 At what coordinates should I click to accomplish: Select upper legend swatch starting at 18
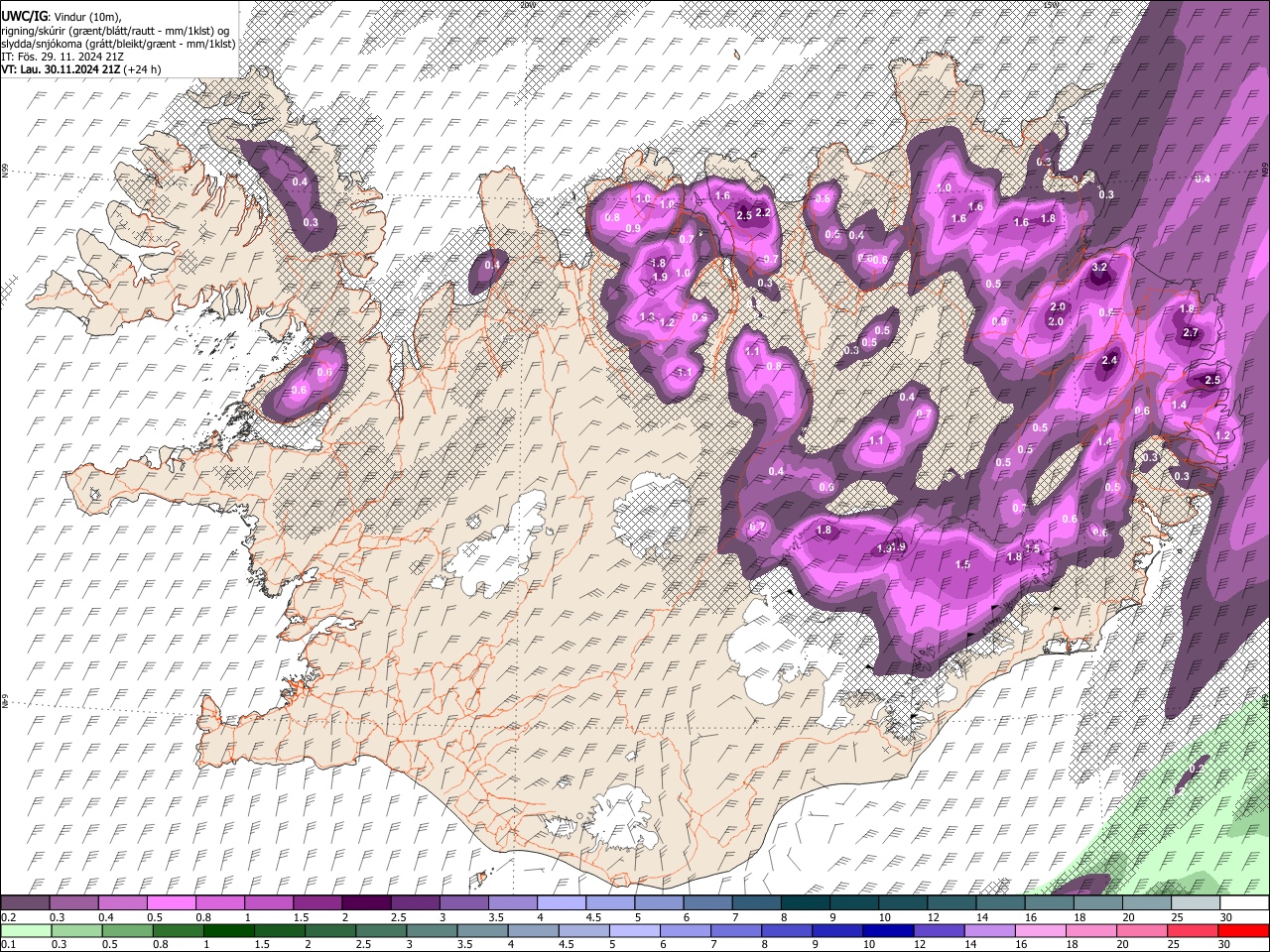tap(1096, 903)
